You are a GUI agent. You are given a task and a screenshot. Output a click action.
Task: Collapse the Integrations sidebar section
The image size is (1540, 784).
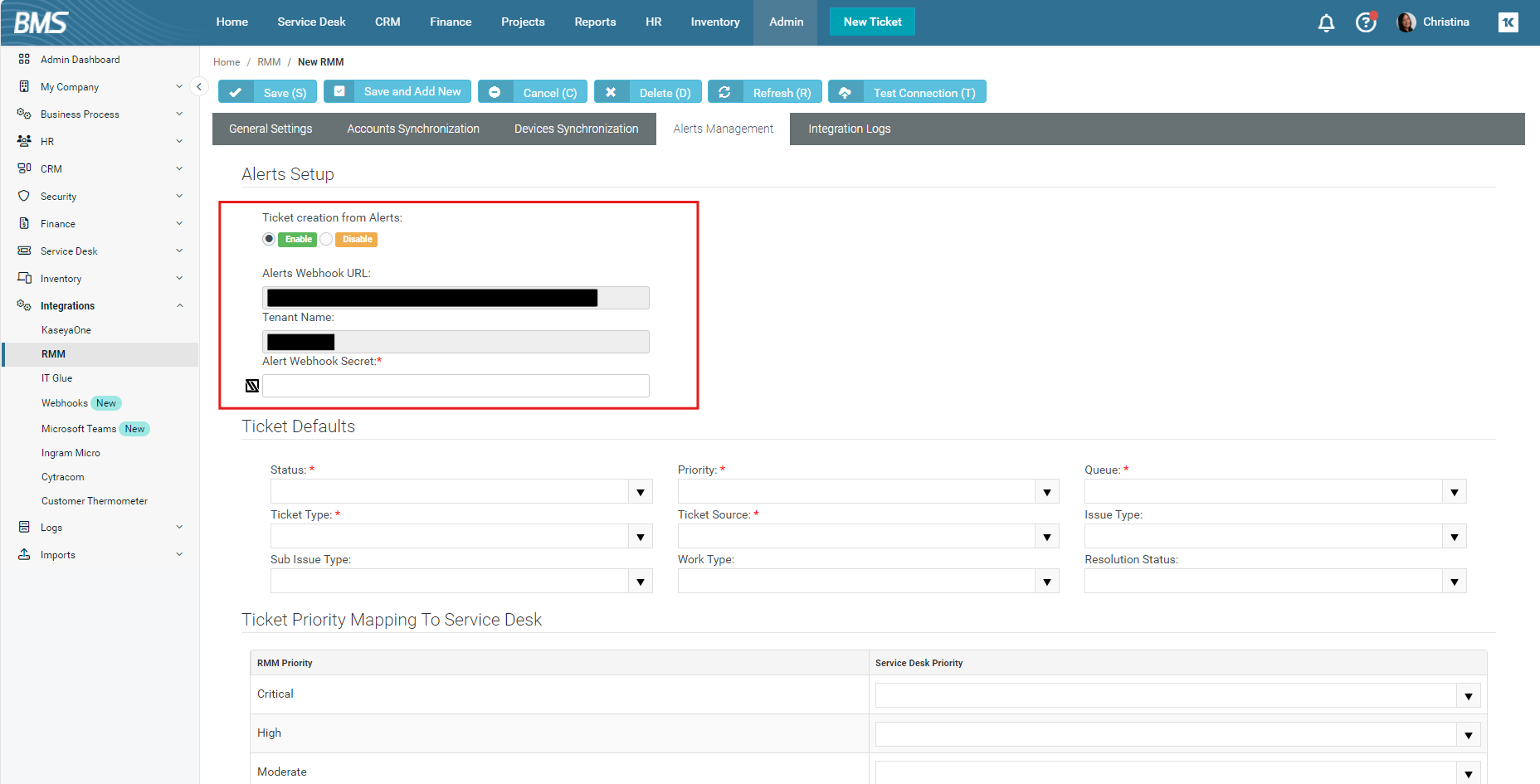coord(180,305)
